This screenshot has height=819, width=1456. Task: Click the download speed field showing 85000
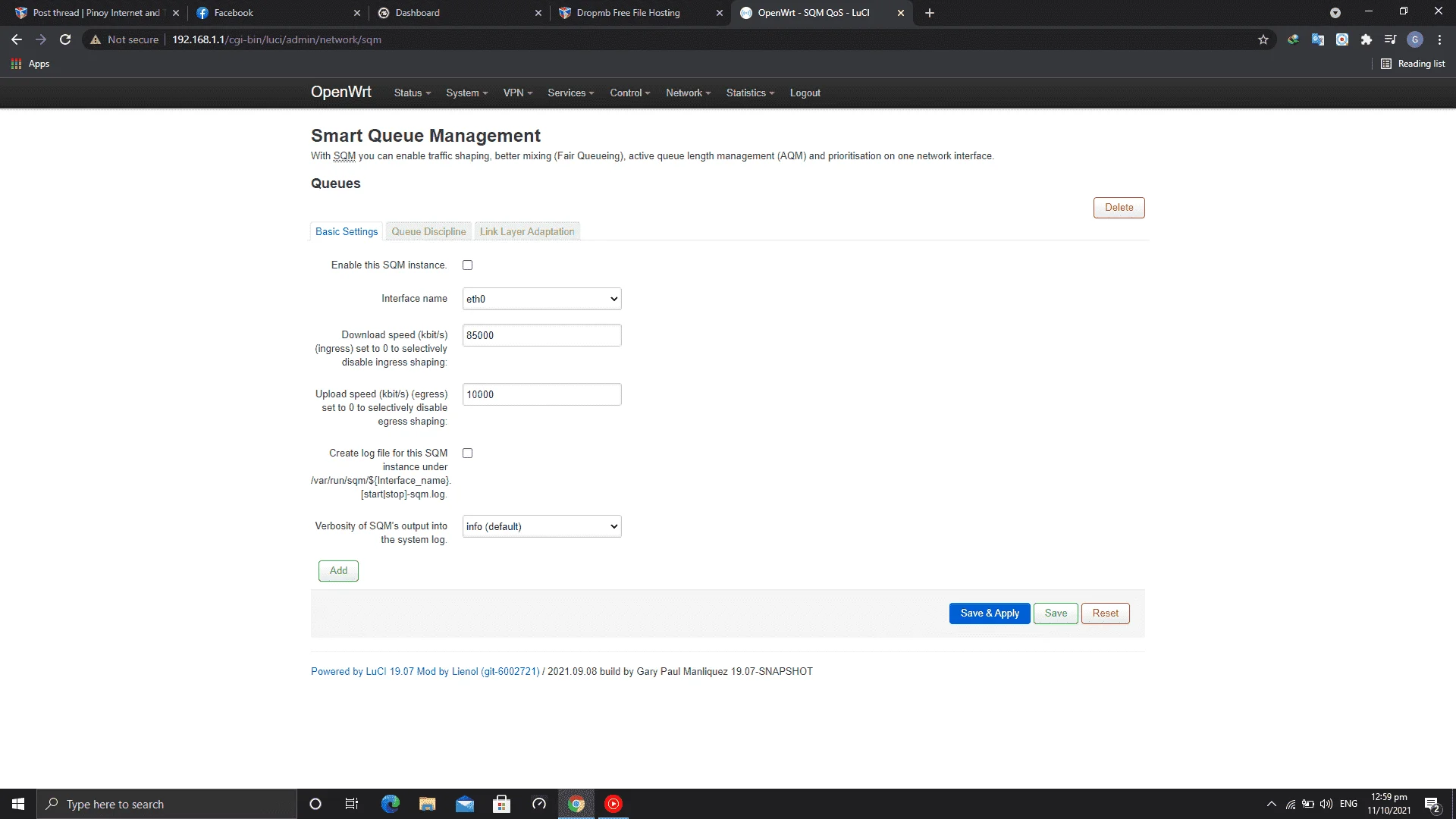[x=542, y=335]
